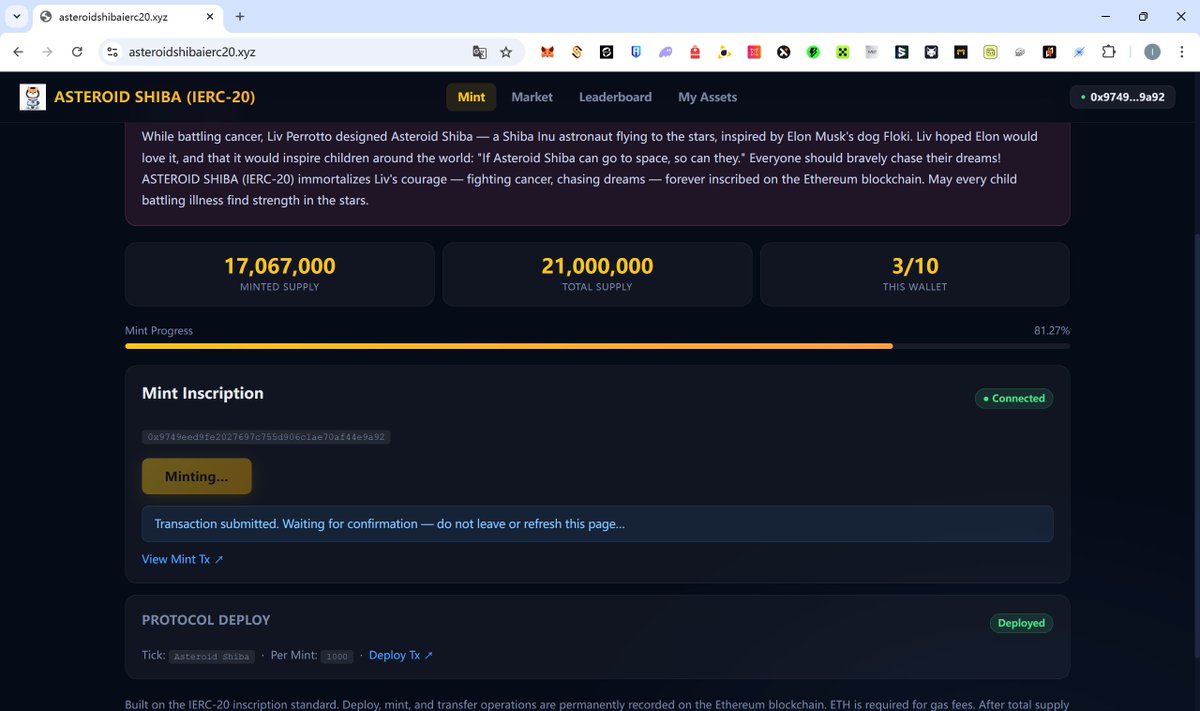Open the blue feather extension icon
The height and width of the screenshot is (711, 1200).
coord(1079,52)
